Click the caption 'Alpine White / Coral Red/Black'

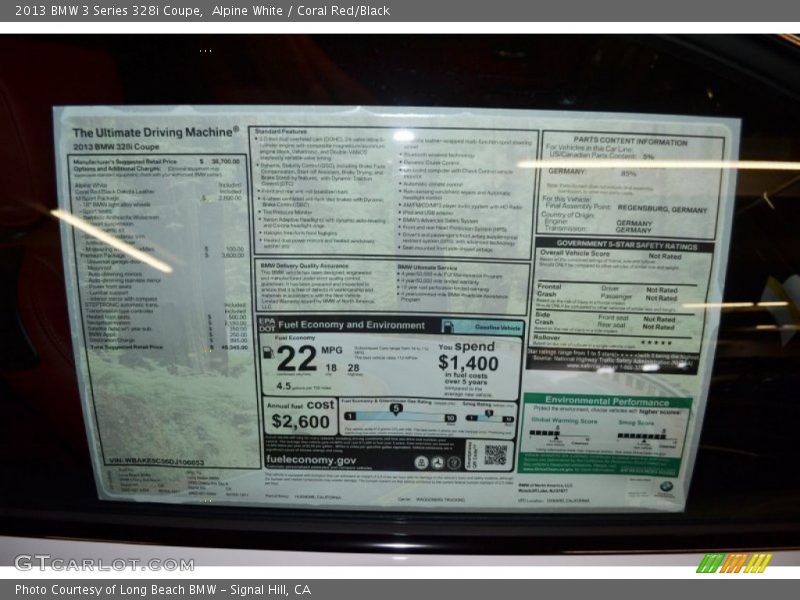coord(301,11)
